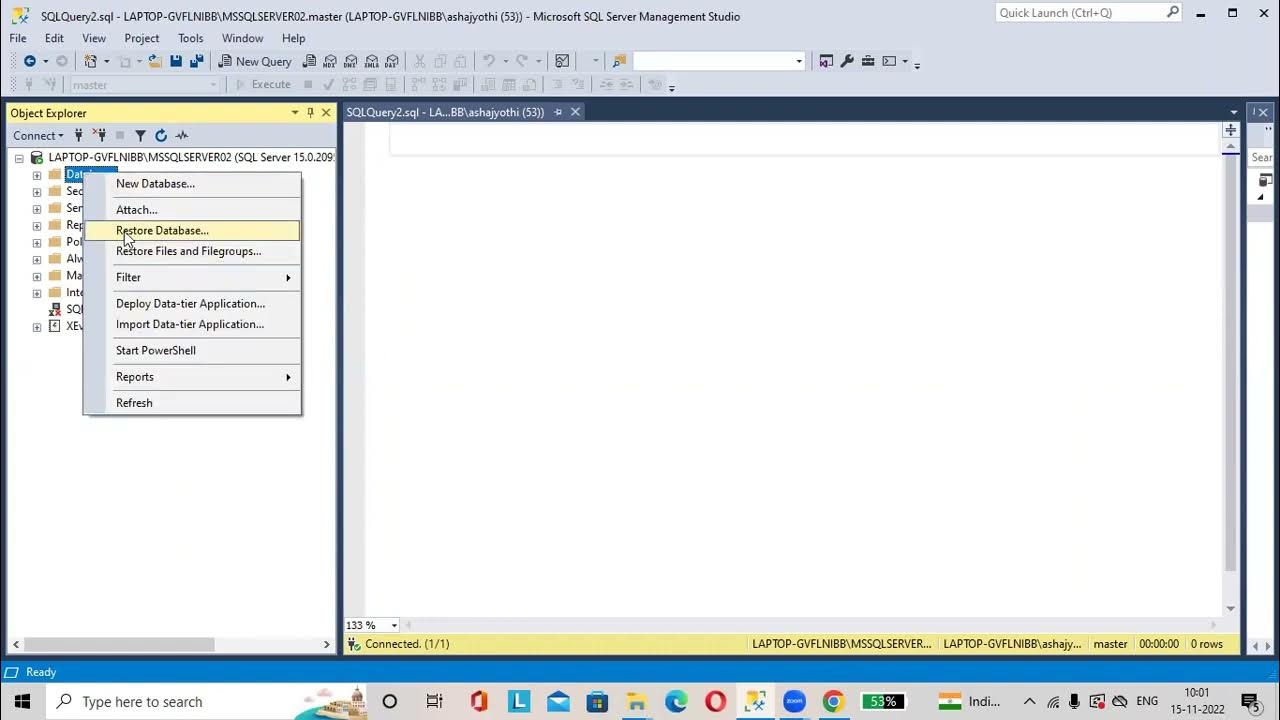Choose Start PowerShell from context menu
The image size is (1280, 720).
tap(192, 350)
